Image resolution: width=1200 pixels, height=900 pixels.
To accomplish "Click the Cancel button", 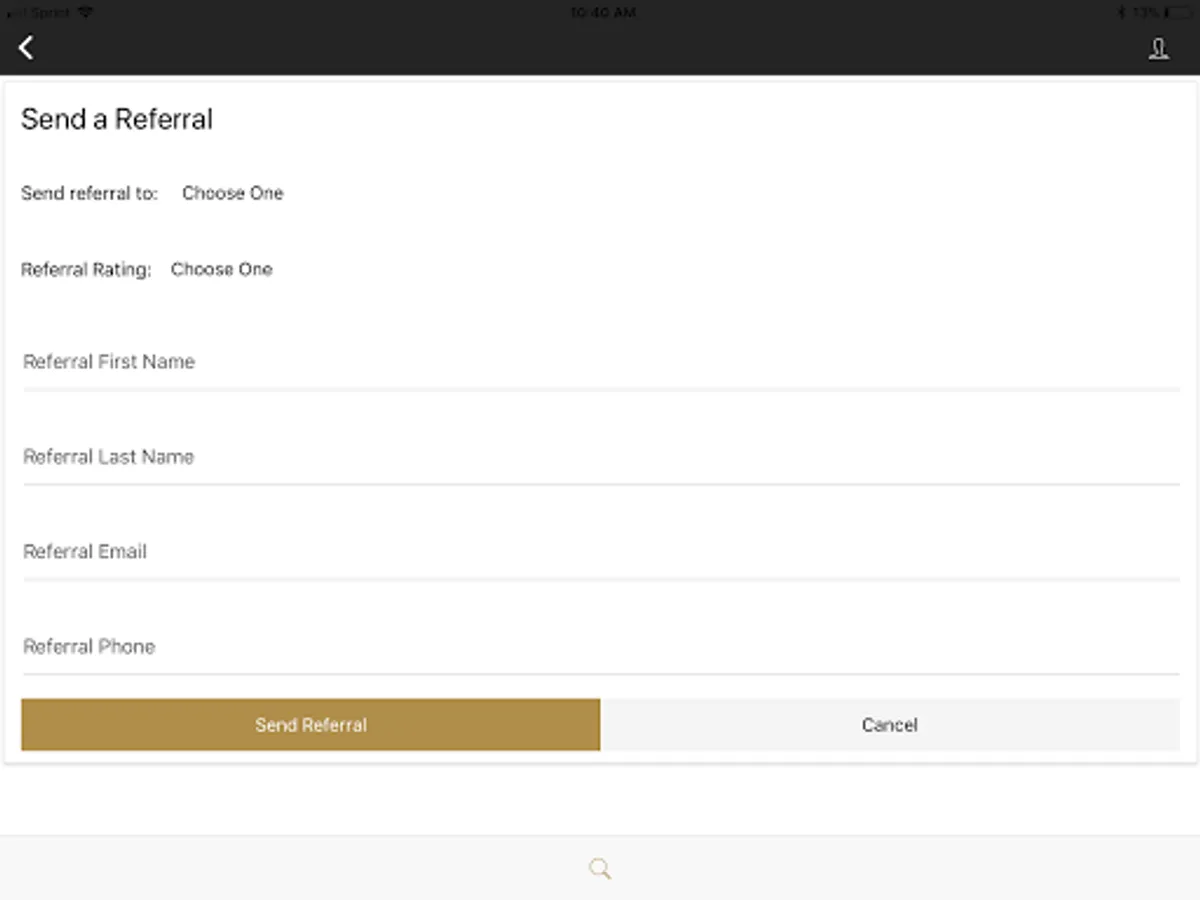I will tap(890, 725).
